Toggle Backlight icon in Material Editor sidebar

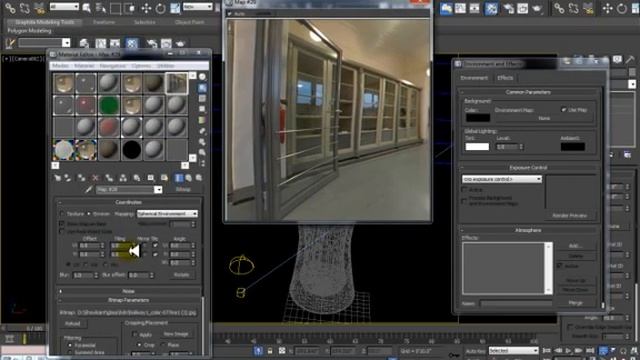pos(202,88)
